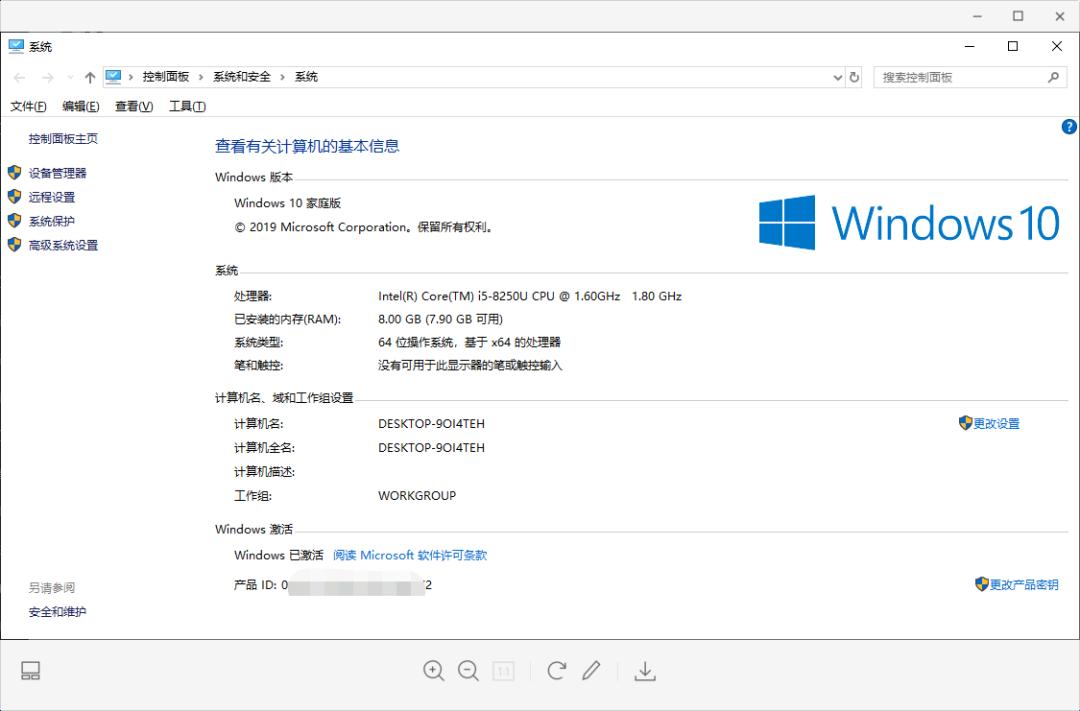Rotate the image clockwise
The image size is (1080, 711).
[556, 671]
